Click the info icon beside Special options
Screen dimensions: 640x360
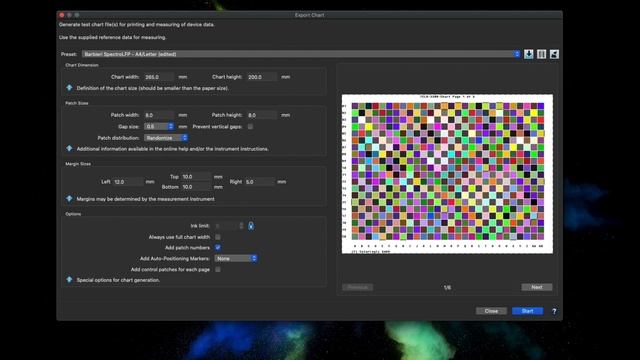pos(69,280)
